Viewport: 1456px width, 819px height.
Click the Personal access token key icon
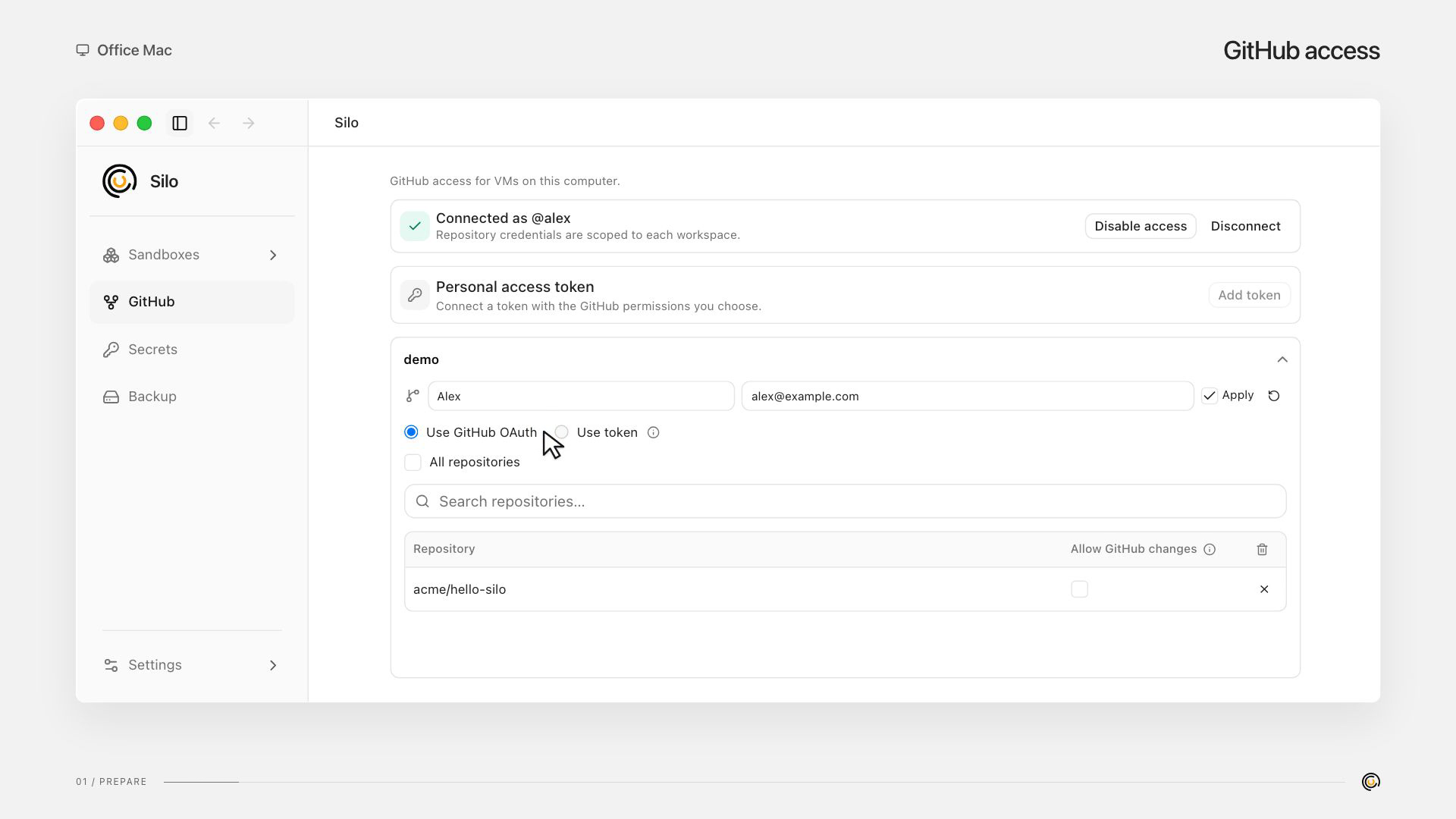point(415,295)
